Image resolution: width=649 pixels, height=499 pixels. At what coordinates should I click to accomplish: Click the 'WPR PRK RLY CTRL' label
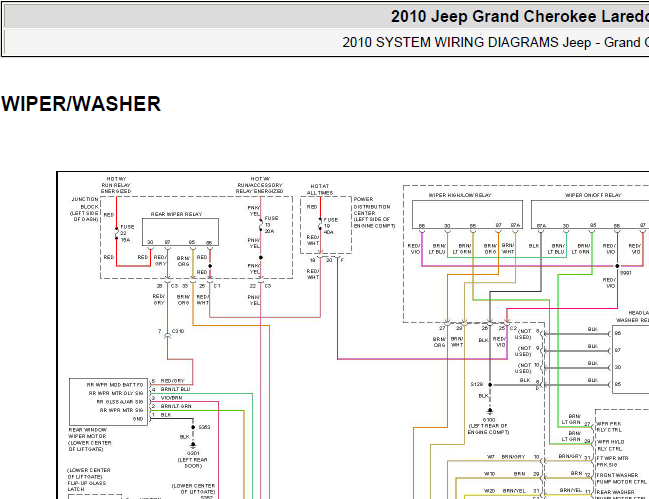[609, 427]
